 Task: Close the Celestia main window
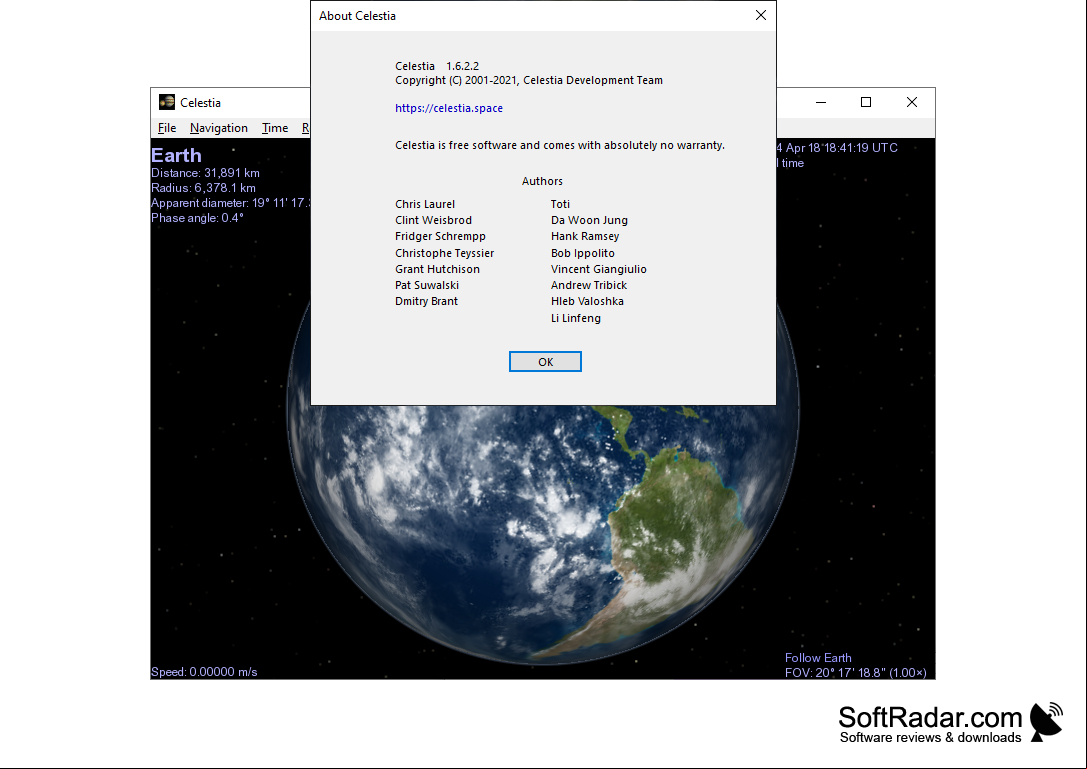[912, 103]
